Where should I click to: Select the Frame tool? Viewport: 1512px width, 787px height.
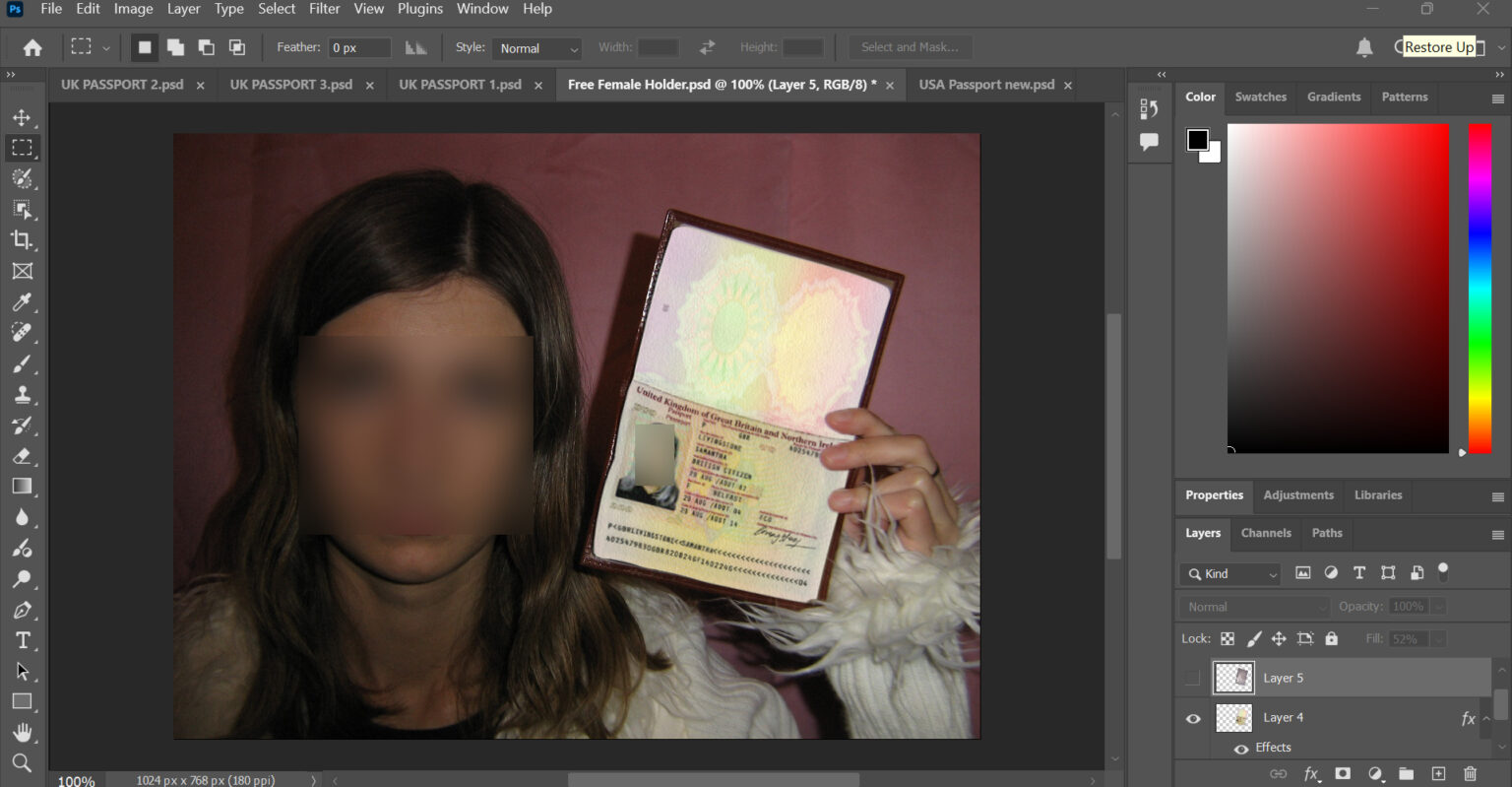22,271
